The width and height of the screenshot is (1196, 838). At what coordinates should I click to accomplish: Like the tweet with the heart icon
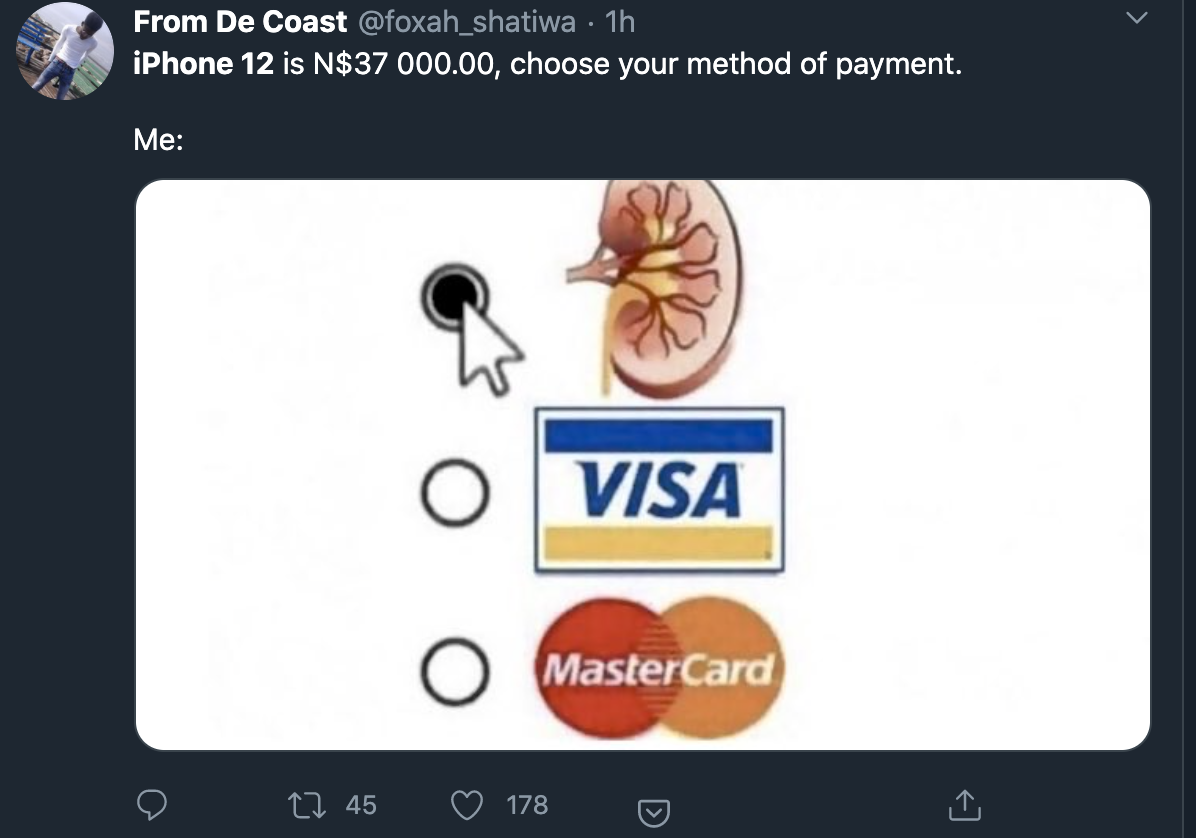pyautogui.click(x=467, y=805)
